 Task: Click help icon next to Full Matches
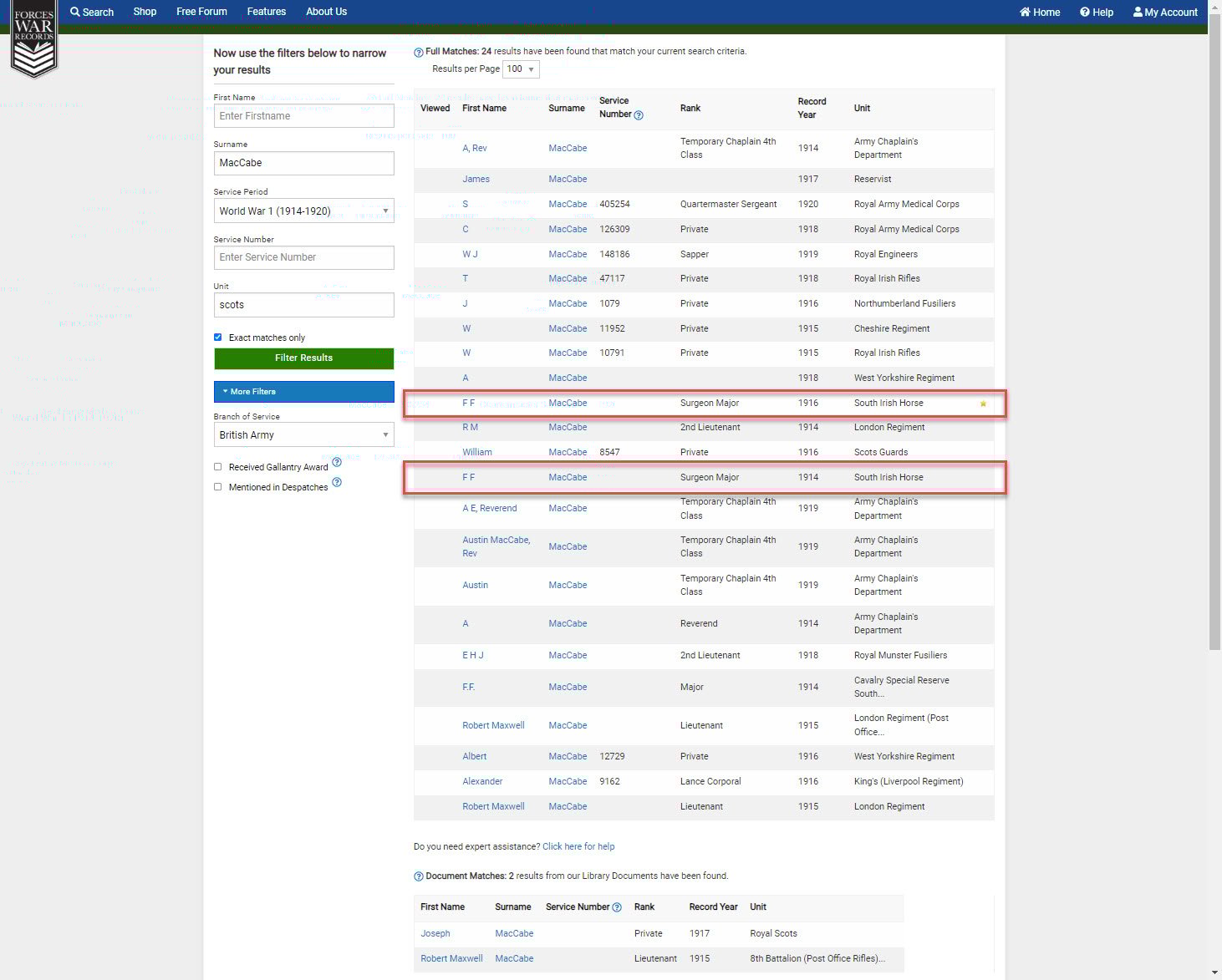(x=419, y=52)
